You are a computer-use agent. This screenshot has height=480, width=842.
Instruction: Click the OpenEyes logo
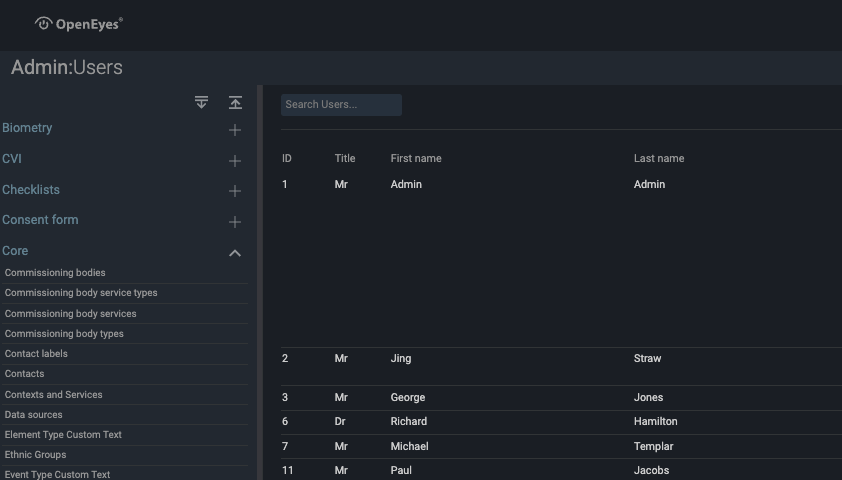[x=79, y=24]
